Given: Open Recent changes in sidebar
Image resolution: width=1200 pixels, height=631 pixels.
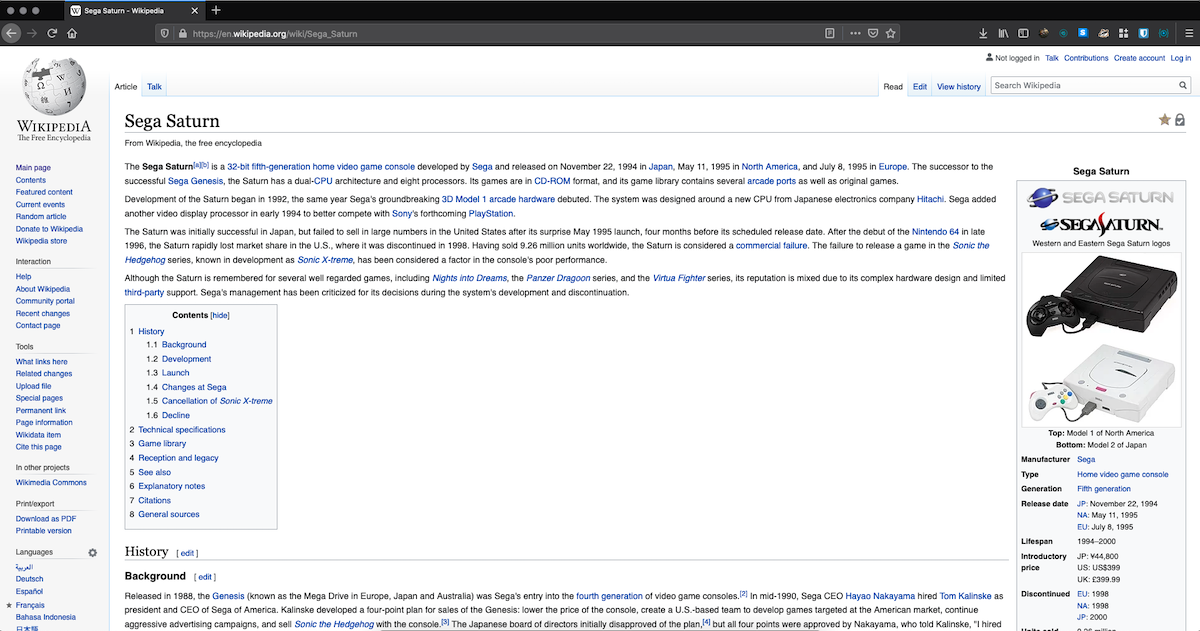Looking at the screenshot, I should click(x=43, y=313).
